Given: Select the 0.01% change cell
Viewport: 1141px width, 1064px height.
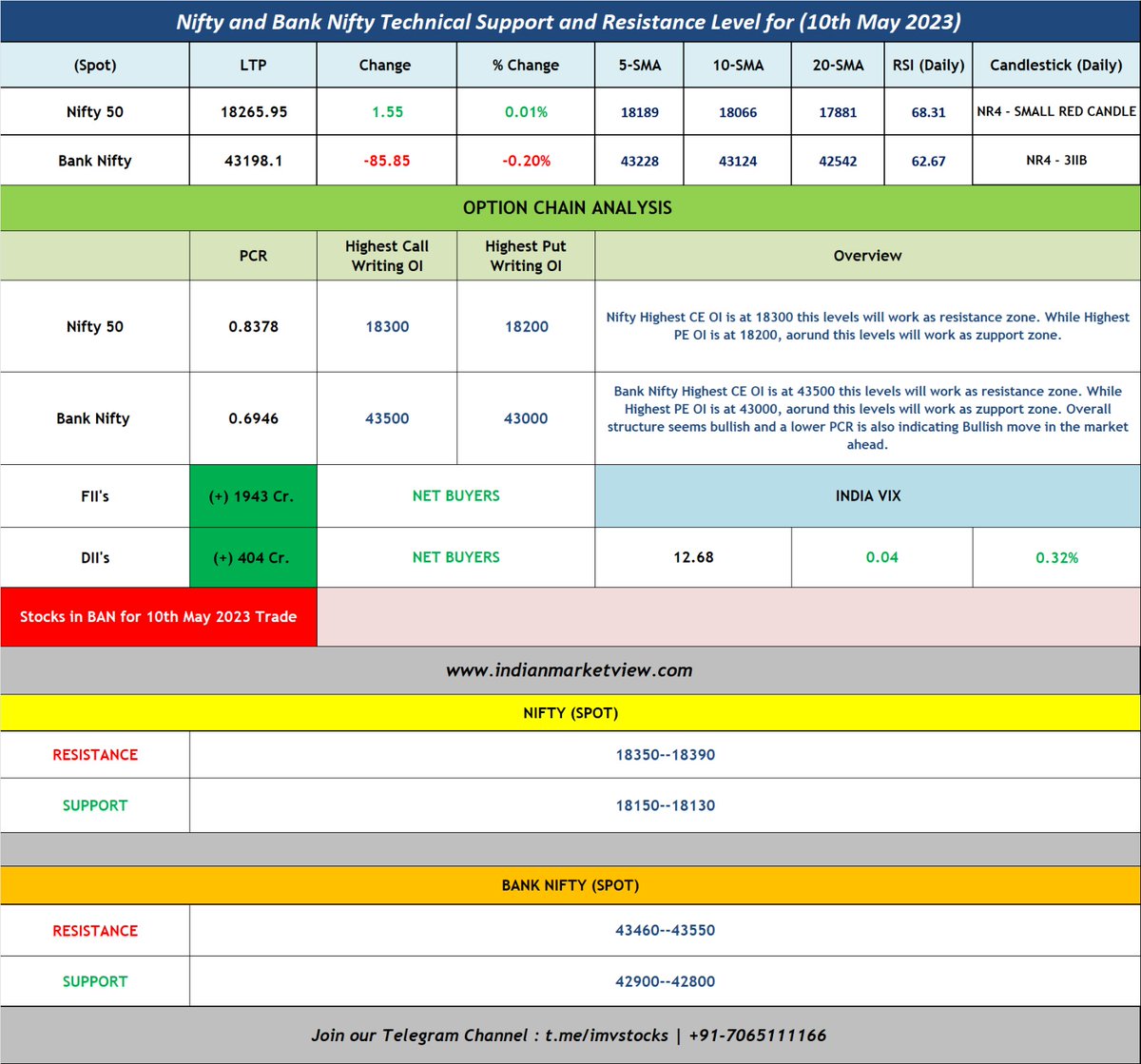Looking at the screenshot, I should (526, 112).
